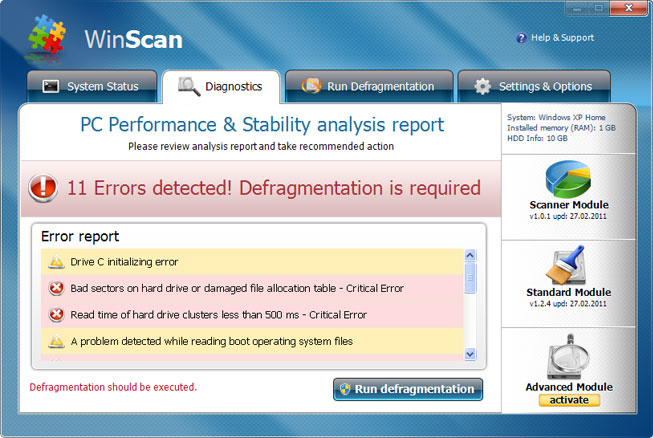Click the Scanner Module pie chart icon
The height and width of the screenshot is (438, 653).
pos(568,179)
